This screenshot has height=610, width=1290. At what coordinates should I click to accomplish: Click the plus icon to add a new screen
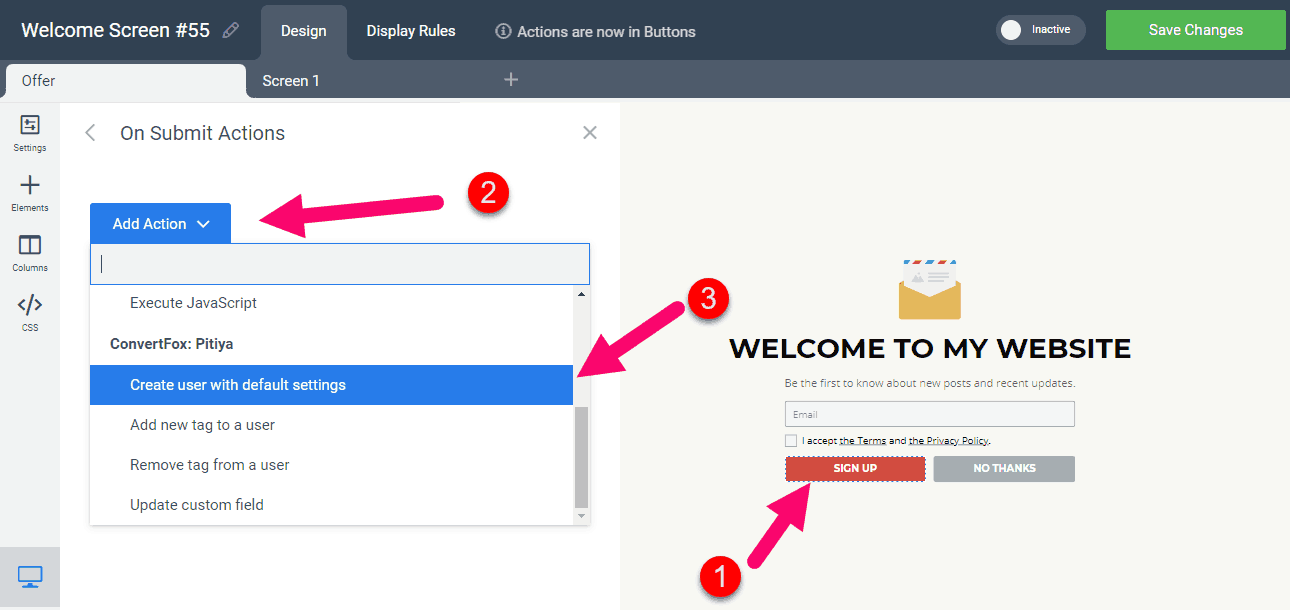(511, 79)
